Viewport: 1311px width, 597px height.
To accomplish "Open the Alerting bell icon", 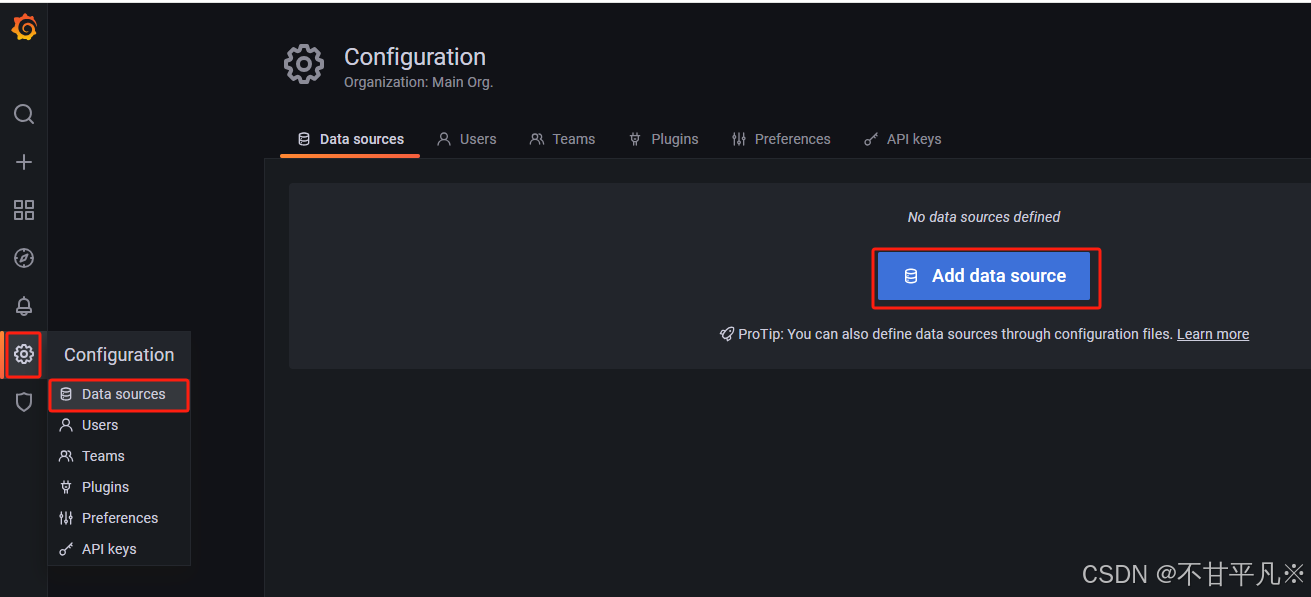I will tap(24, 306).
